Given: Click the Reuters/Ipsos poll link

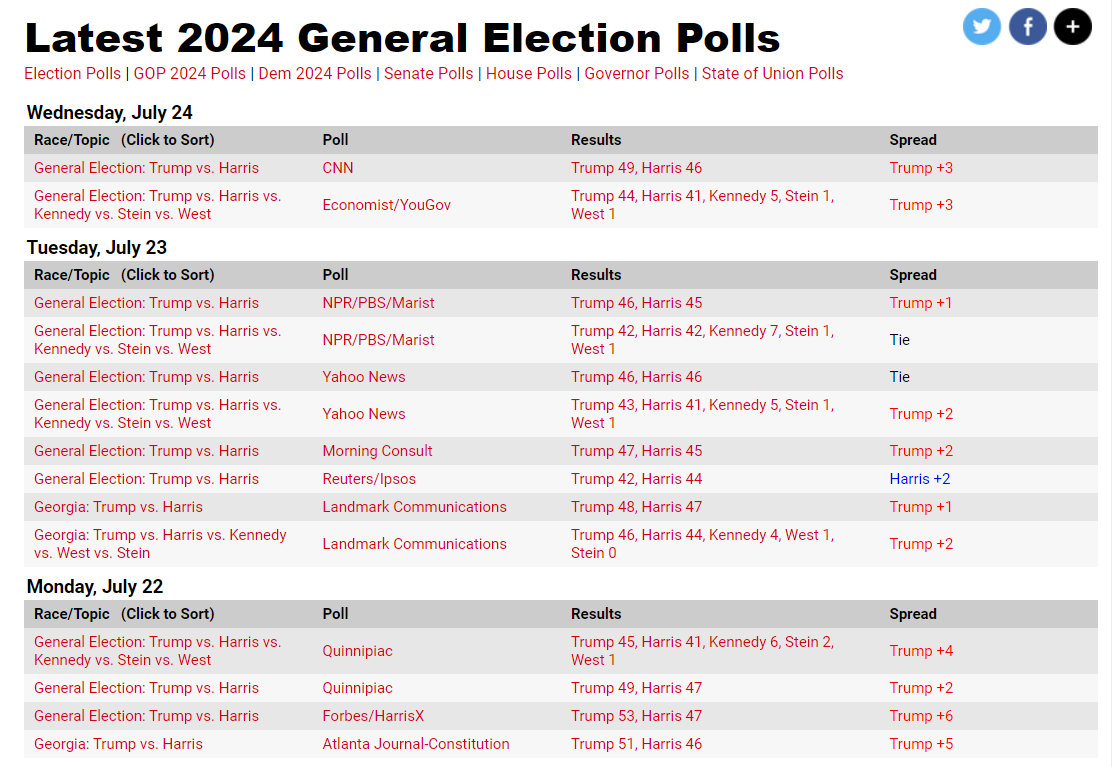Looking at the screenshot, I should click(x=369, y=479).
